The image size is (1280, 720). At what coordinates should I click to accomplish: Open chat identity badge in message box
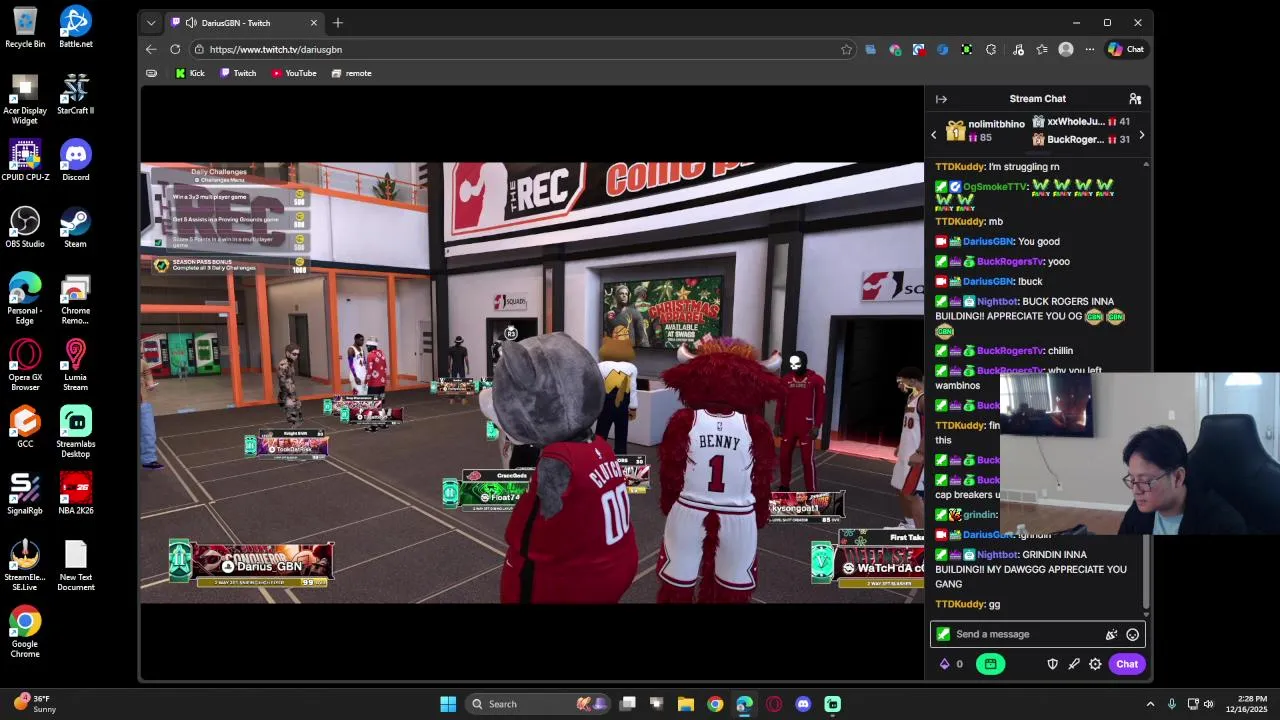click(942, 634)
